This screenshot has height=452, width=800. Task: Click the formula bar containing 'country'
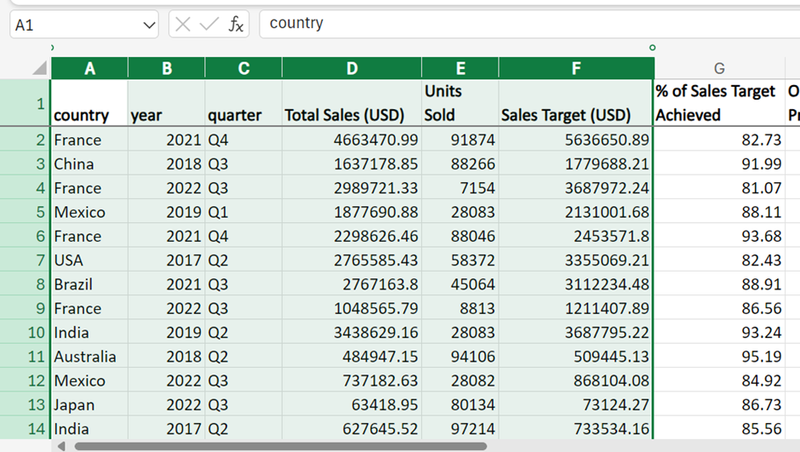tap(520, 23)
